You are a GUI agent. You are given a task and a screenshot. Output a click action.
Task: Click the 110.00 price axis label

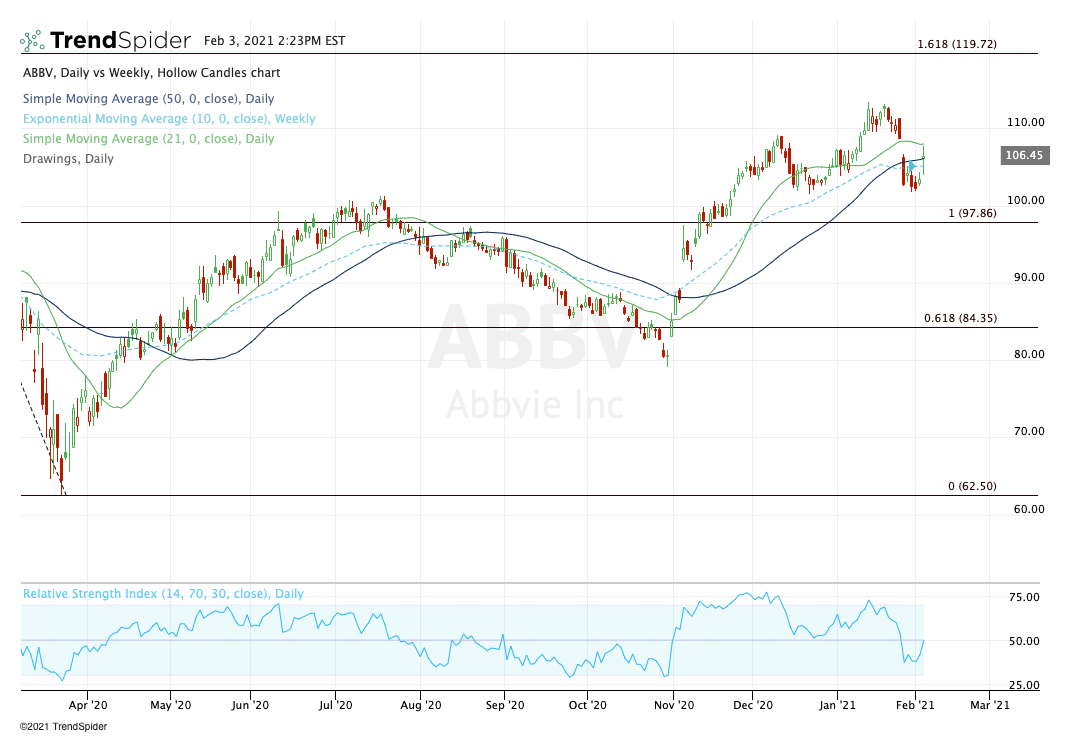point(1026,122)
